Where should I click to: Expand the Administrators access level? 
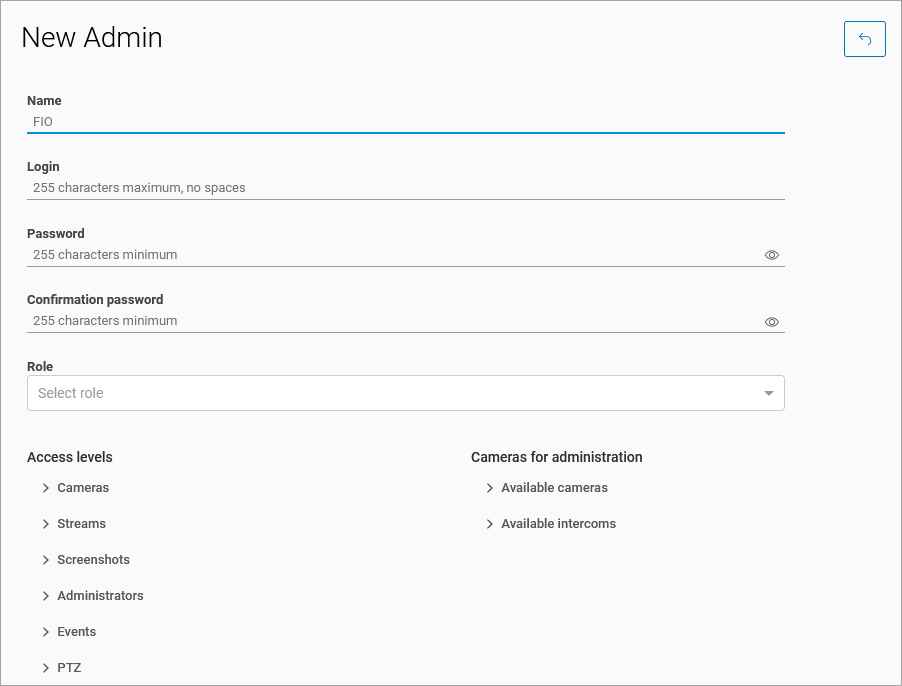[x=46, y=596]
